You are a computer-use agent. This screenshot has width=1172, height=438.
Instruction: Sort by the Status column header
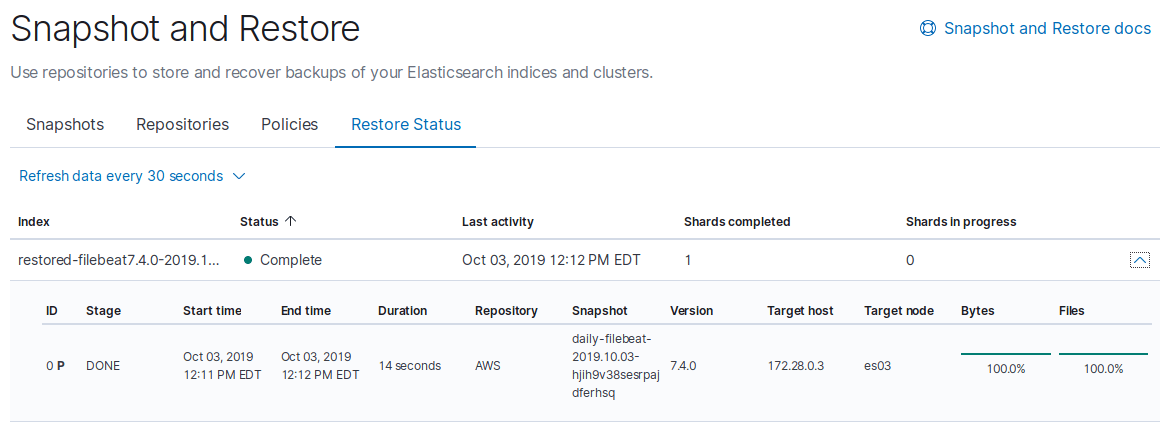click(259, 222)
